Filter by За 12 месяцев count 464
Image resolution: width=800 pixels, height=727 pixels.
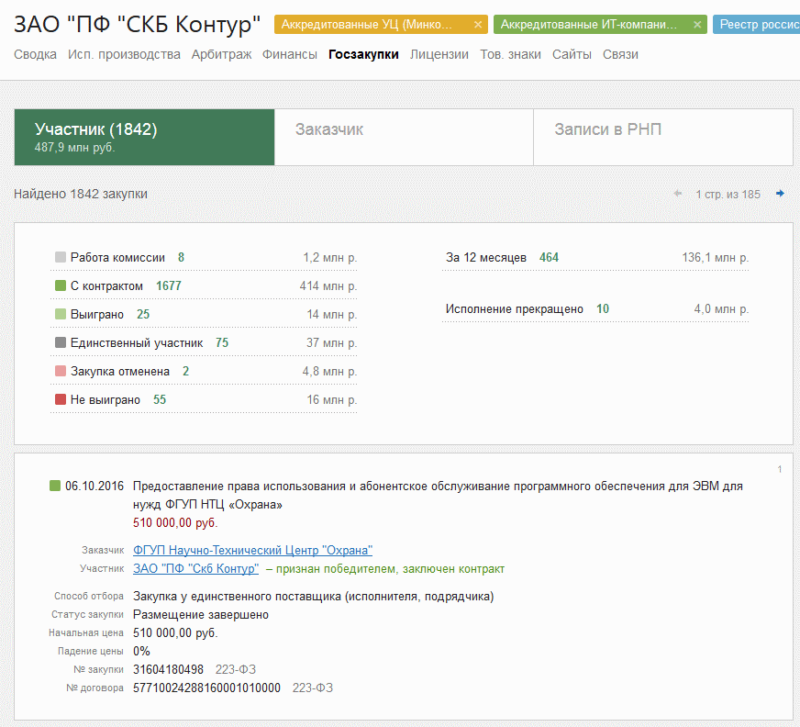click(x=549, y=257)
